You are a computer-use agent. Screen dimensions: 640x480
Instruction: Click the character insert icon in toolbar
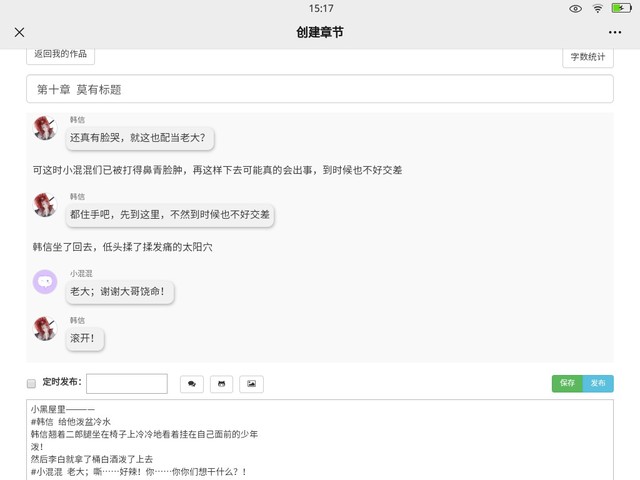point(221,384)
